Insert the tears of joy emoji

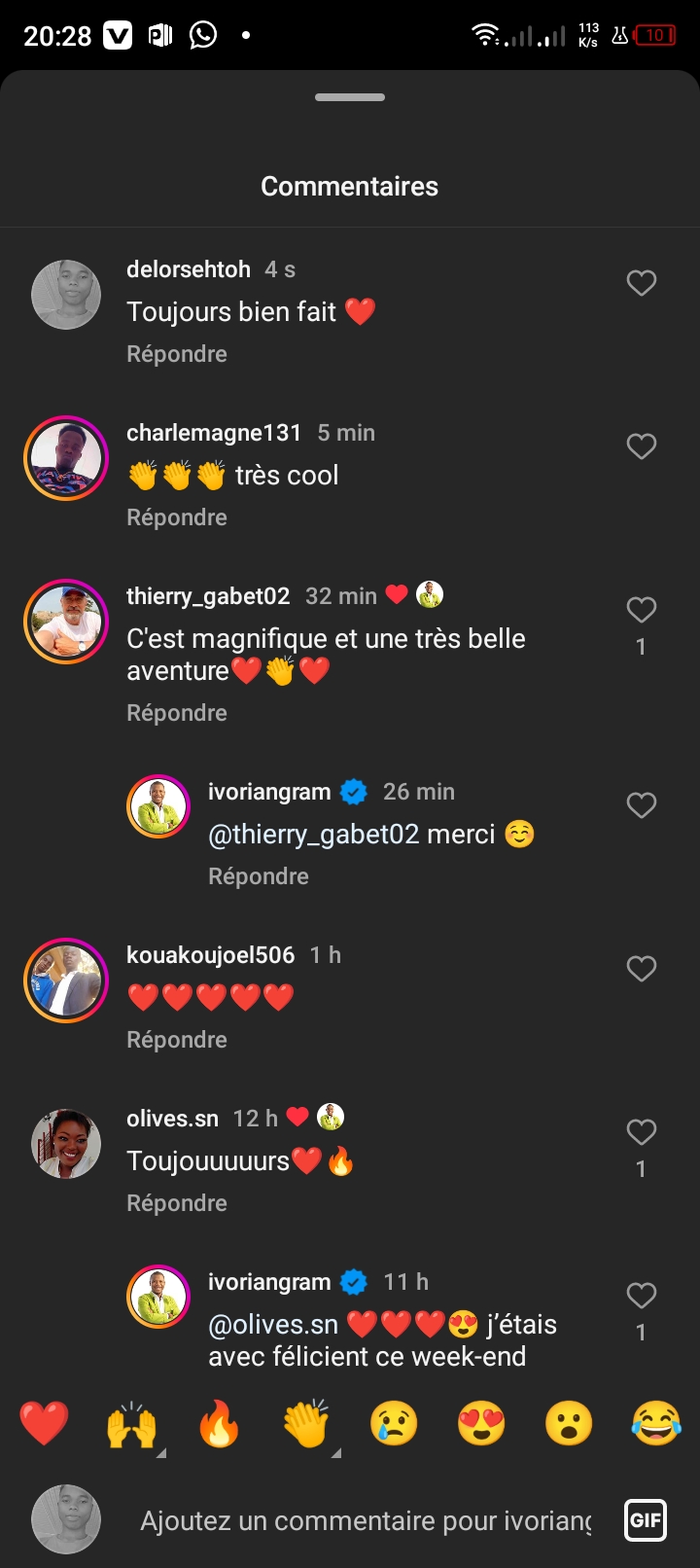pos(655,1424)
